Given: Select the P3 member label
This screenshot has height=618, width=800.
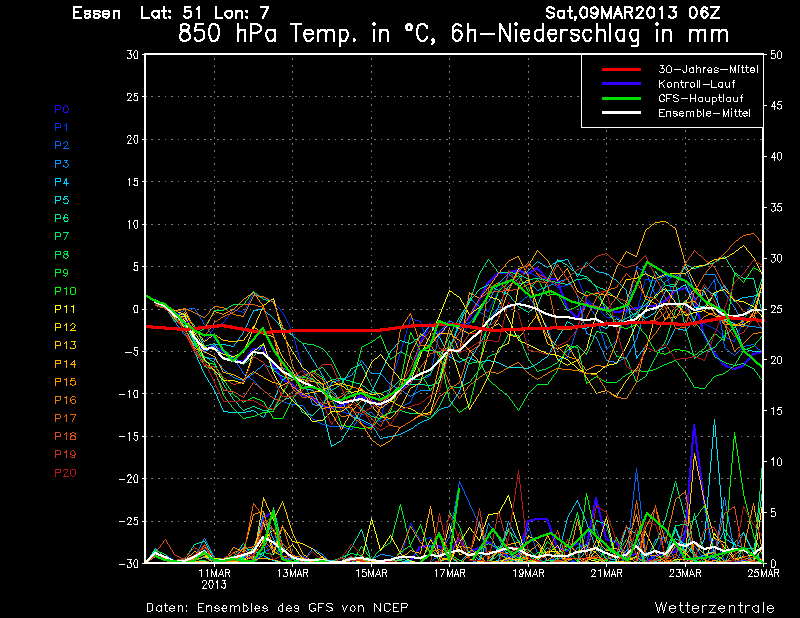Looking at the screenshot, I should pyautogui.click(x=62, y=164).
